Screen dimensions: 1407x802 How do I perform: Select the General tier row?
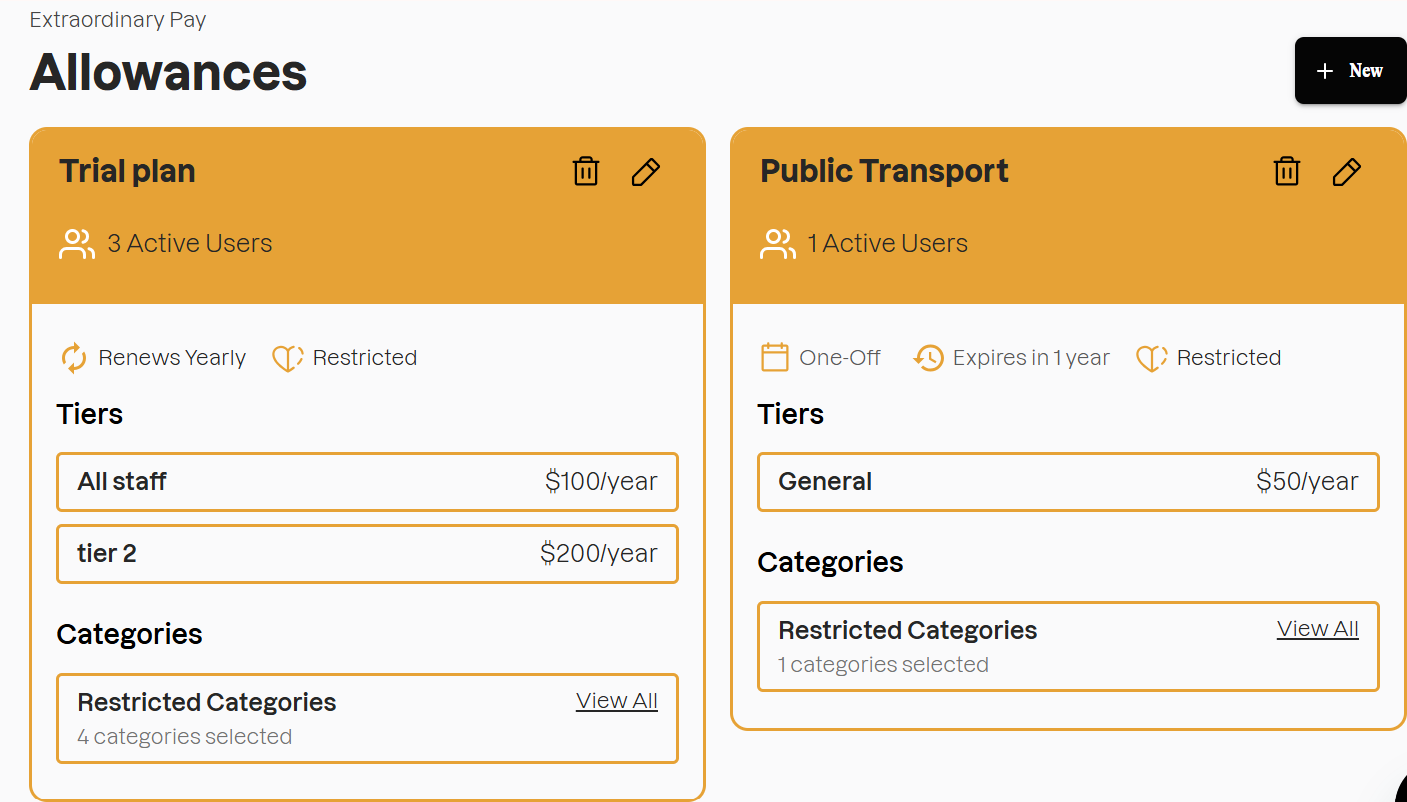[x=1068, y=482]
